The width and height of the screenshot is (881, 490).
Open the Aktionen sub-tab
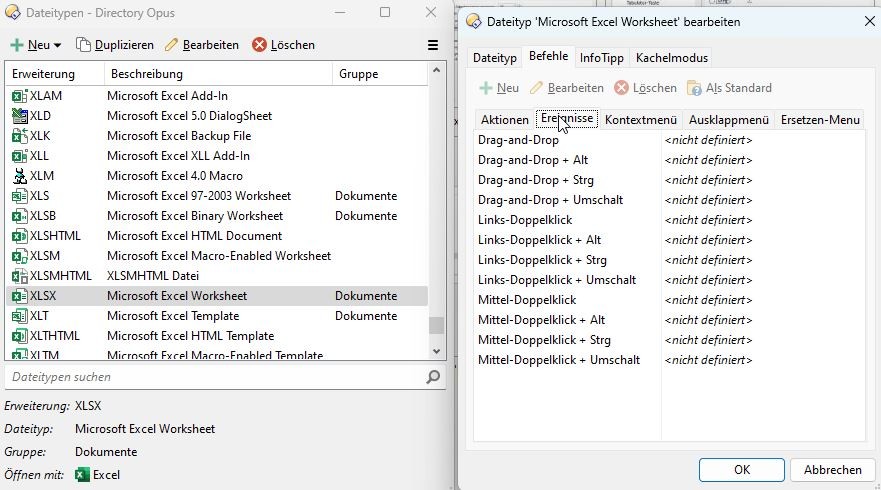point(505,120)
